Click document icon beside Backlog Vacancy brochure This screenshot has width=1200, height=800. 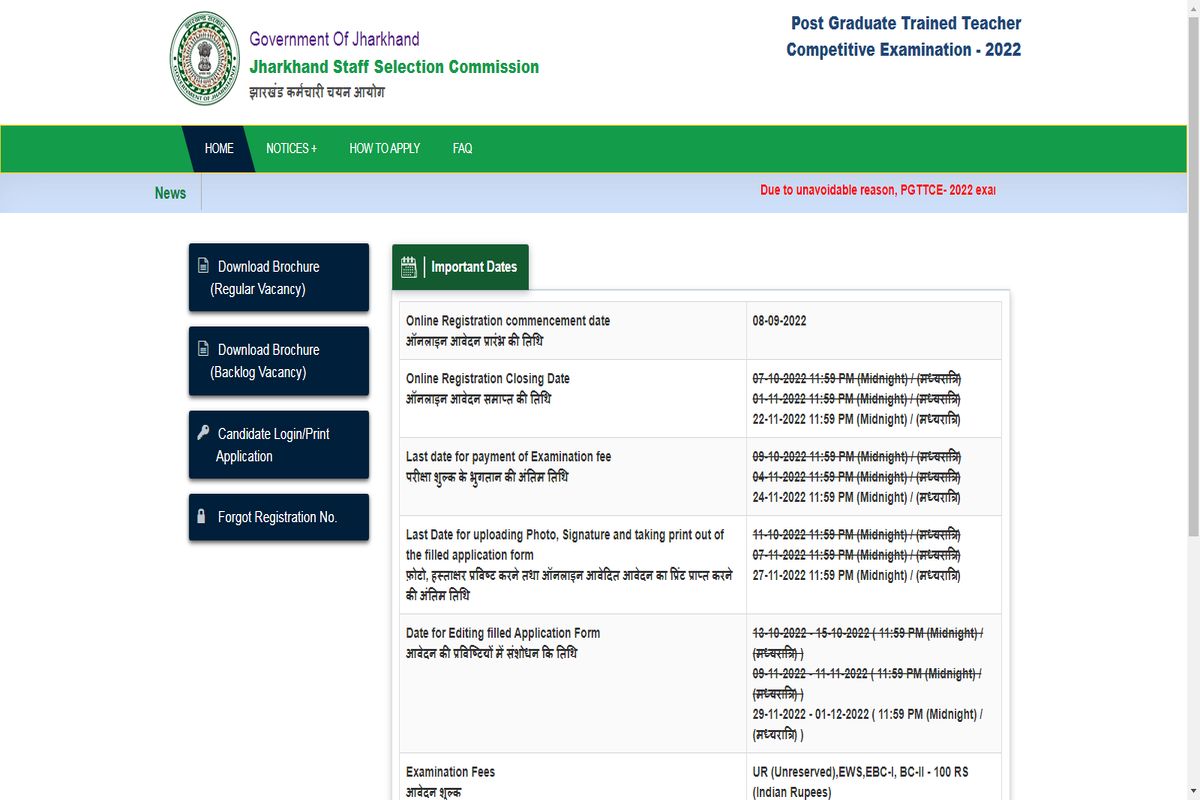click(x=203, y=349)
